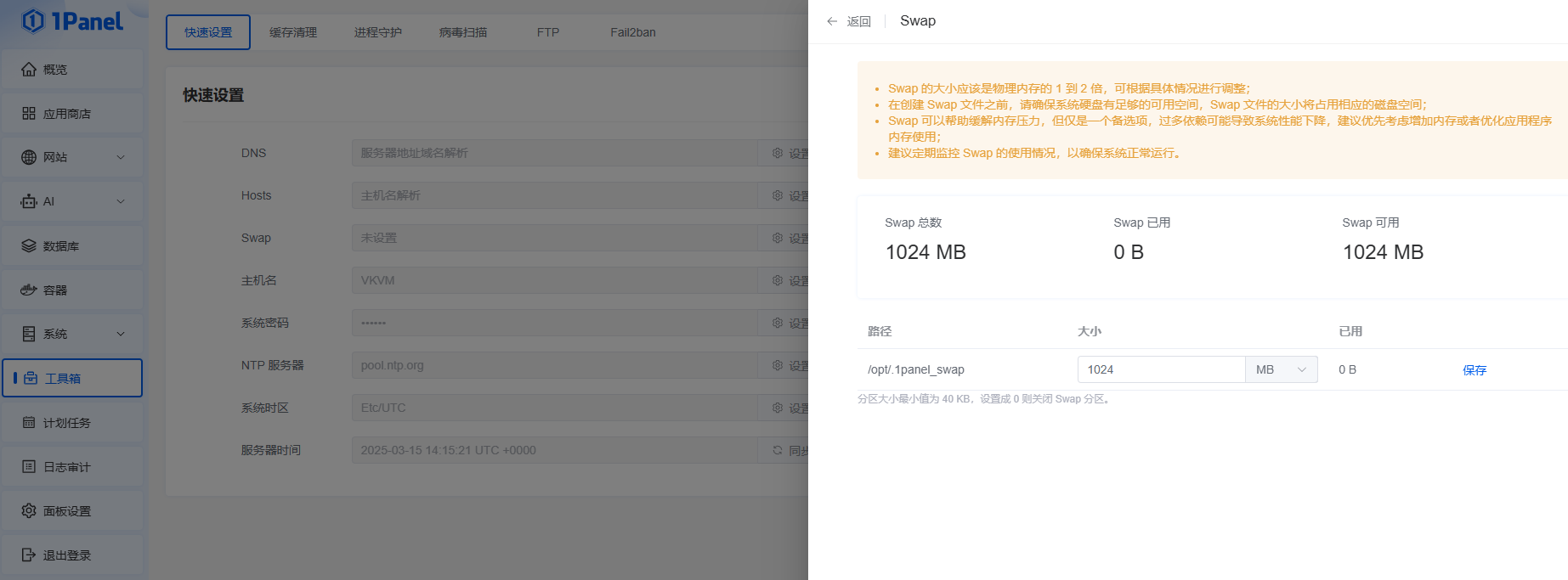Switch to the Fail2ban tab

tap(632, 32)
